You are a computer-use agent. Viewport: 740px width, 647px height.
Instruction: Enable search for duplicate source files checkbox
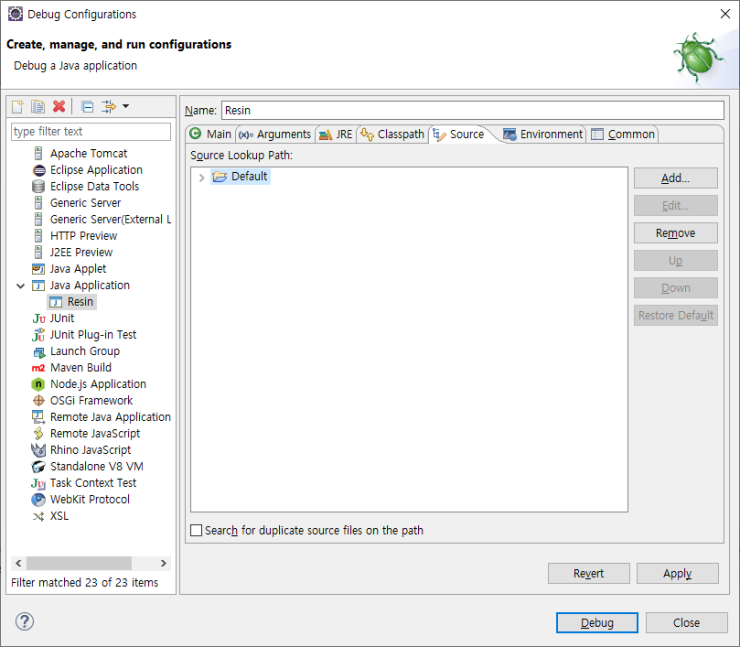tap(197, 530)
